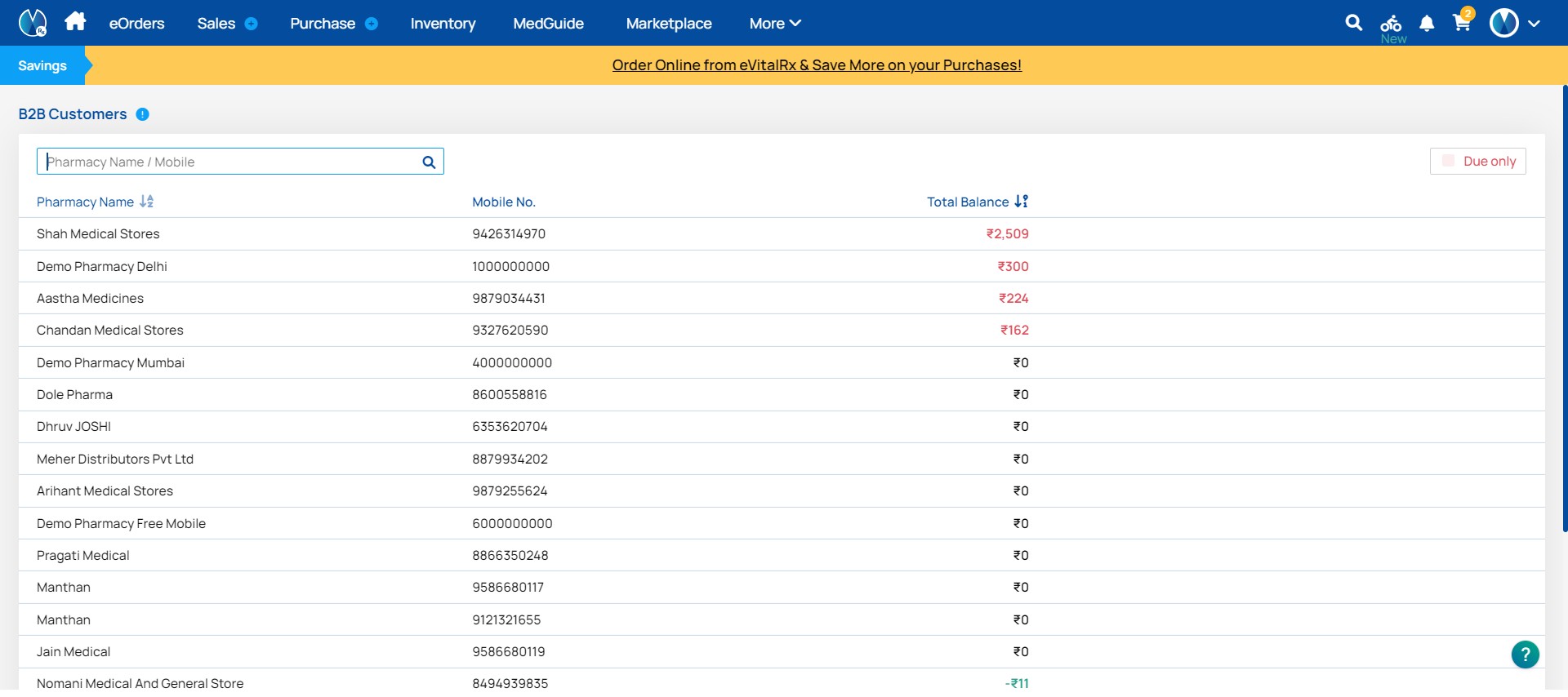Viewport: 1568px width, 697px height.
Task: Select Pragati Medical row
Action: (x=782, y=555)
